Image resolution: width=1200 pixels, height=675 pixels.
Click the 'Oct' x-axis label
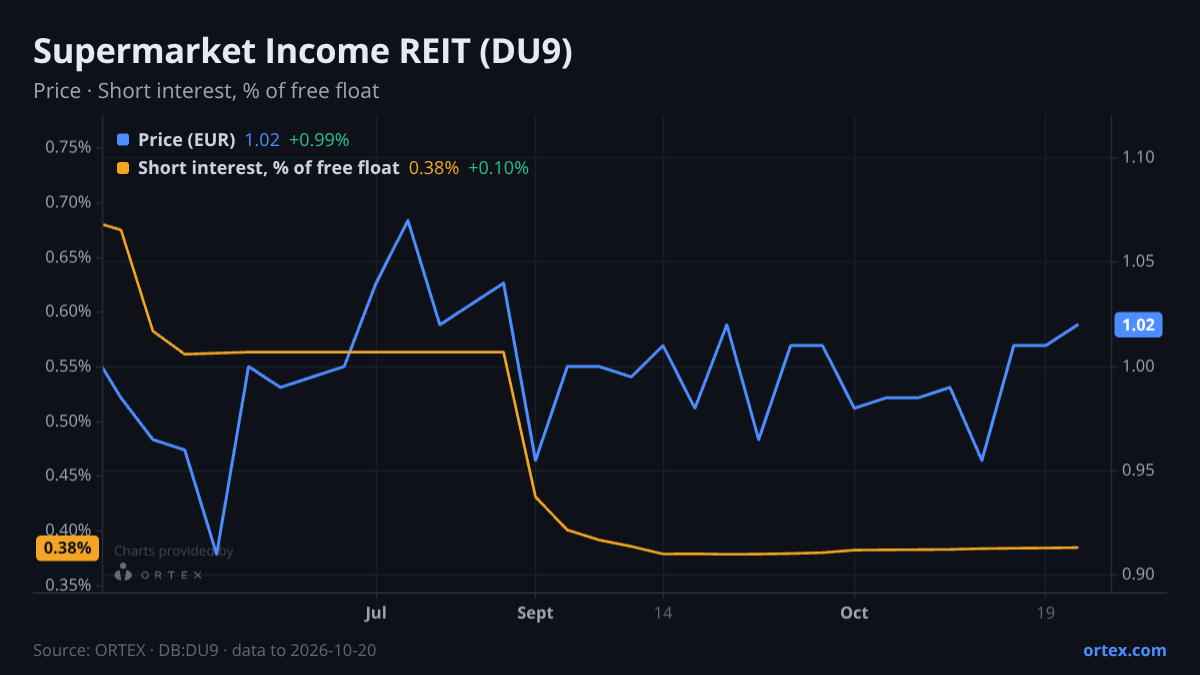854,612
